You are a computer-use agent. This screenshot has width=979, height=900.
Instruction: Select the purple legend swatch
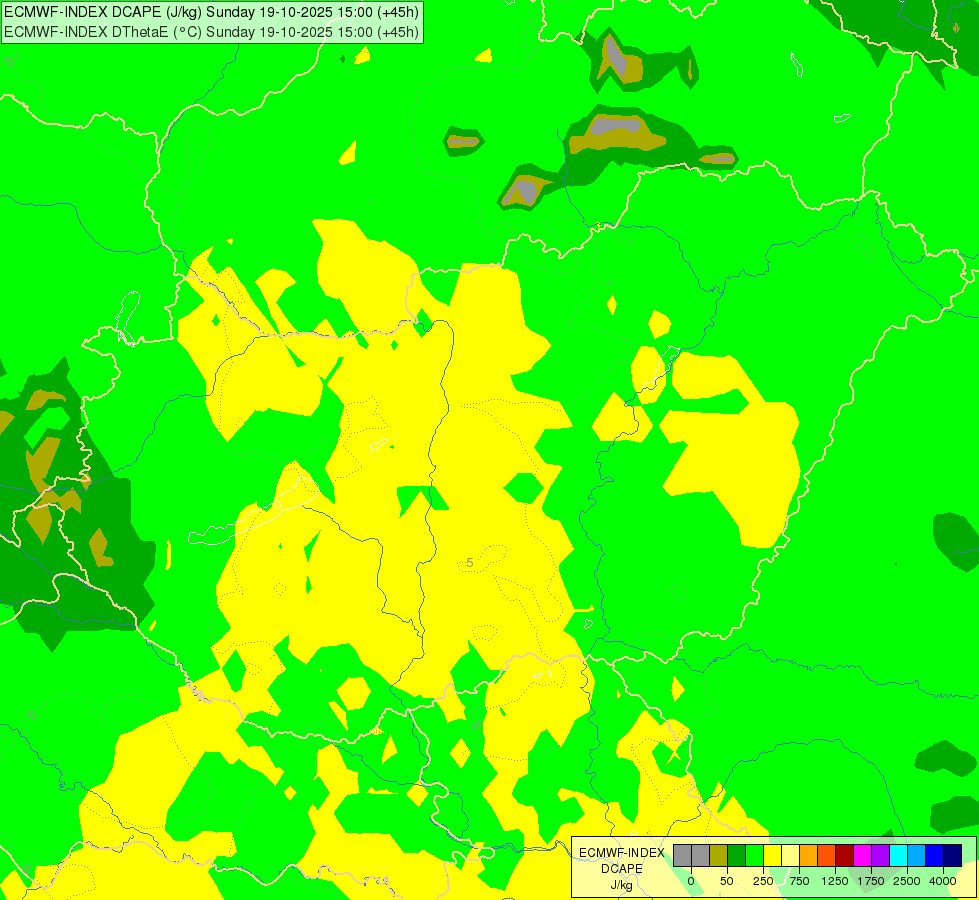click(880, 856)
